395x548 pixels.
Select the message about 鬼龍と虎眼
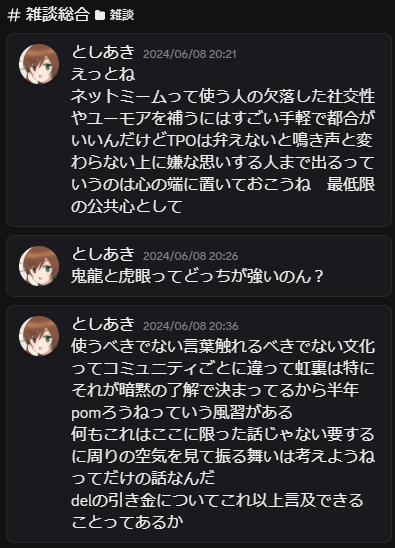click(199, 266)
